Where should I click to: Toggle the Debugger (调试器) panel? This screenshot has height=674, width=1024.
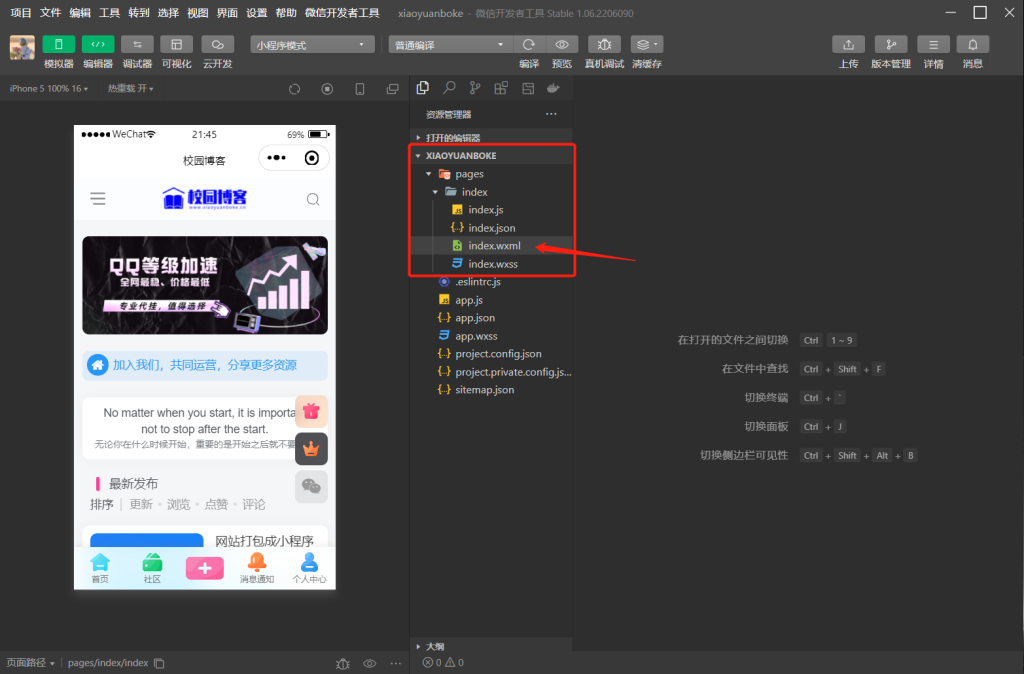[137, 45]
